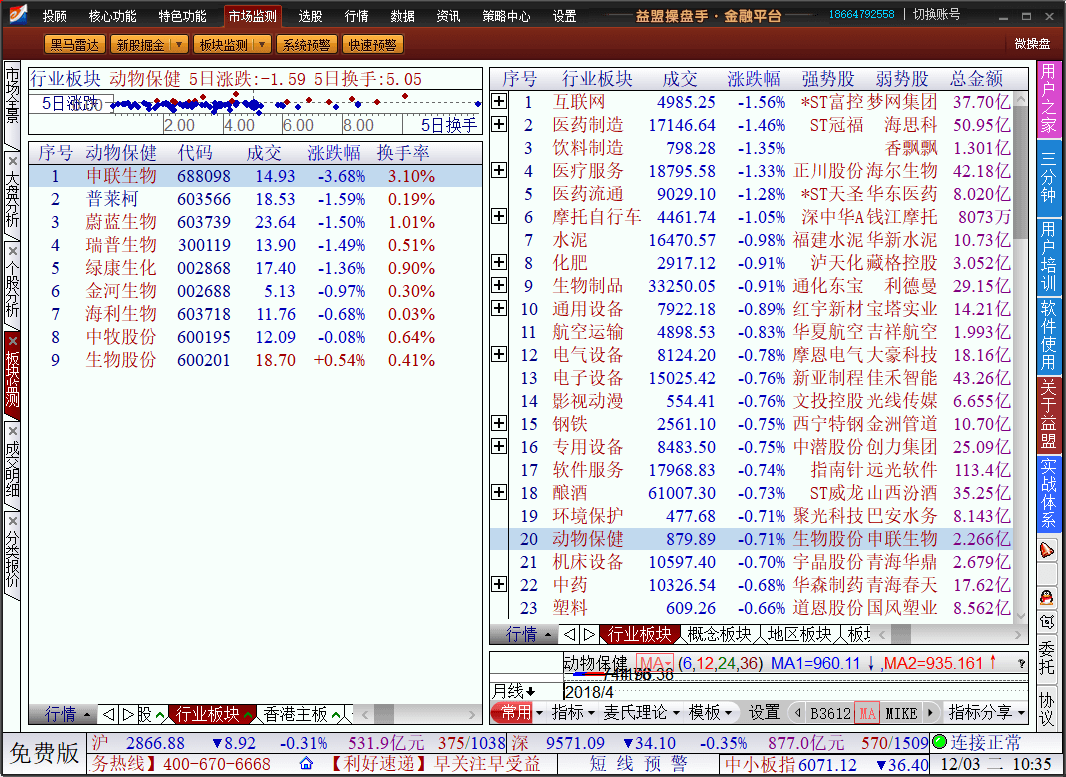
Task: Close the 板块监测 side tab via its X icon
Action: (x=12, y=341)
